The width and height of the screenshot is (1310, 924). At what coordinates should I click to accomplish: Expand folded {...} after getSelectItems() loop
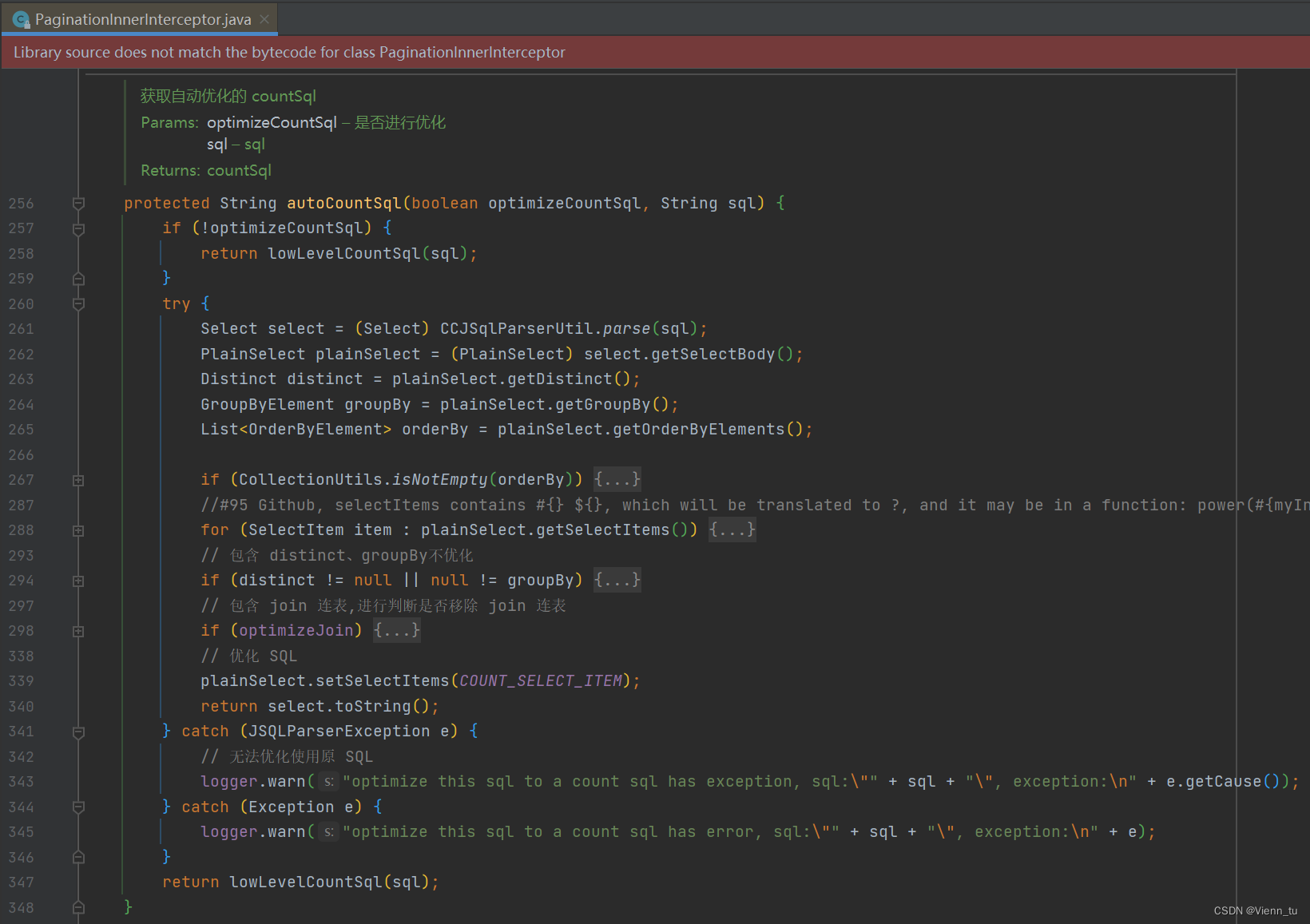click(x=732, y=529)
